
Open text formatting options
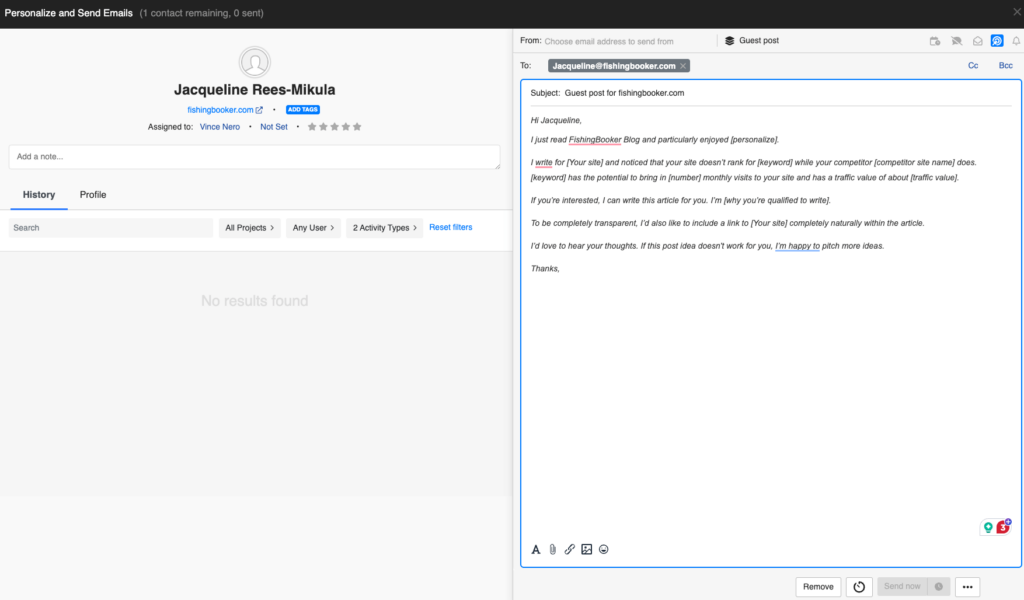pos(535,549)
